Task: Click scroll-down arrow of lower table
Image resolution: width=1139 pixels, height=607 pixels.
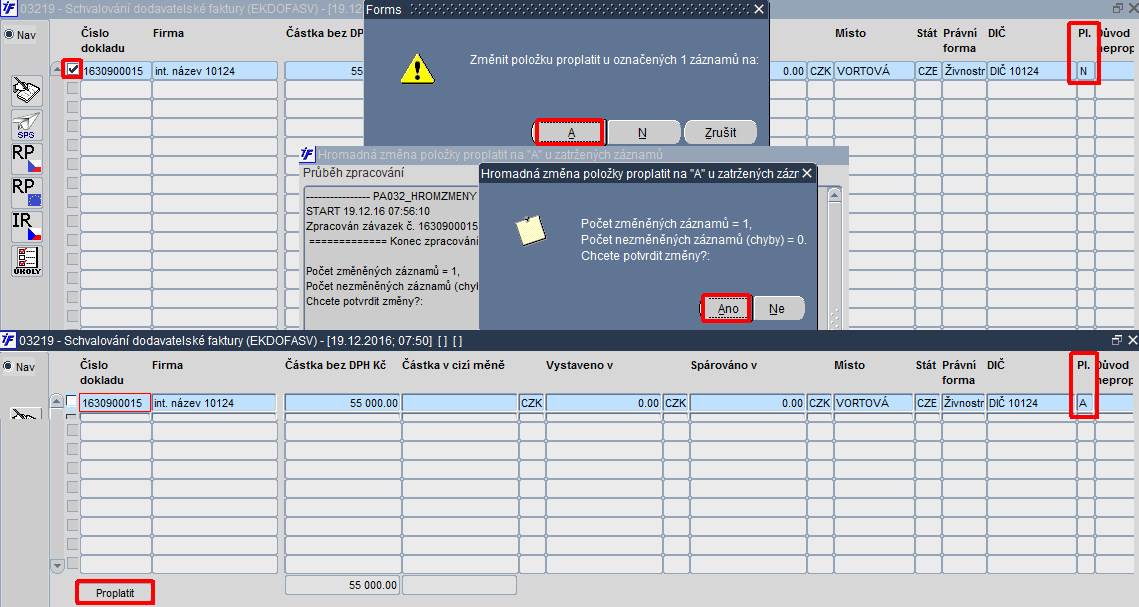Action: [x=57, y=565]
